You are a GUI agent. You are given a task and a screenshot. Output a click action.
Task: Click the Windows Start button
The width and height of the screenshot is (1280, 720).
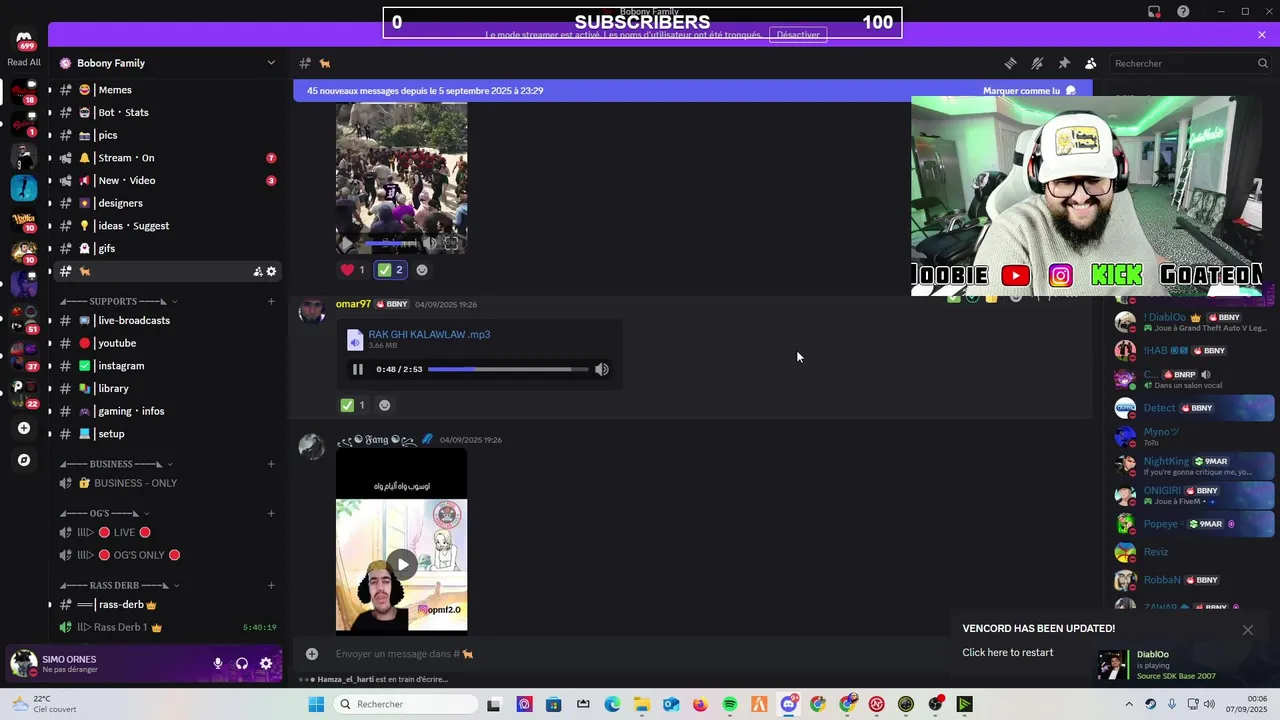[x=316, y=704]
